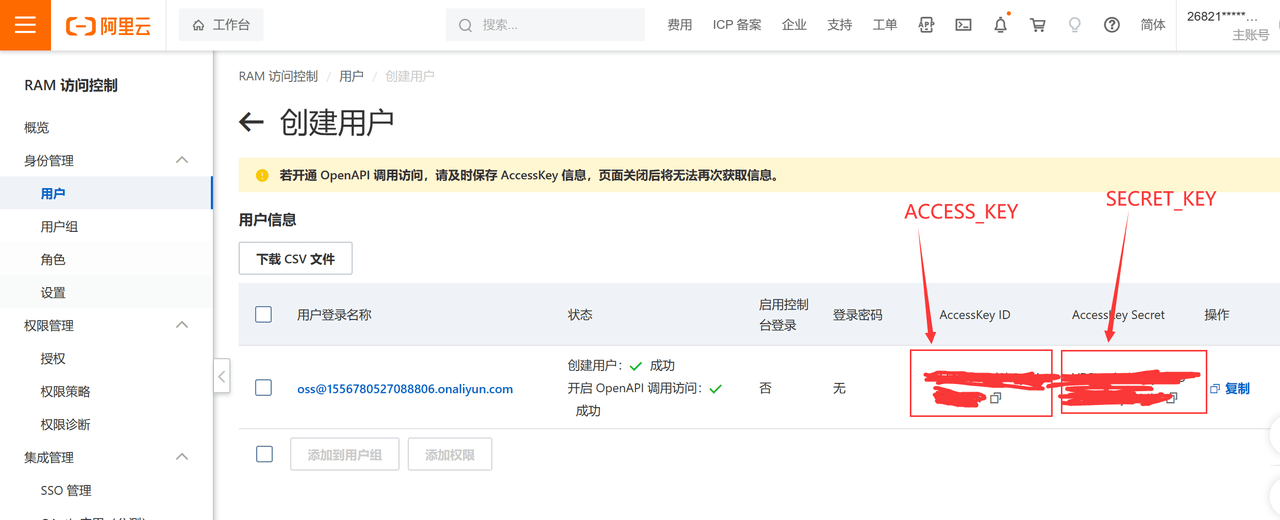Click the 用户 breadcrumb link

pos(351,76)
